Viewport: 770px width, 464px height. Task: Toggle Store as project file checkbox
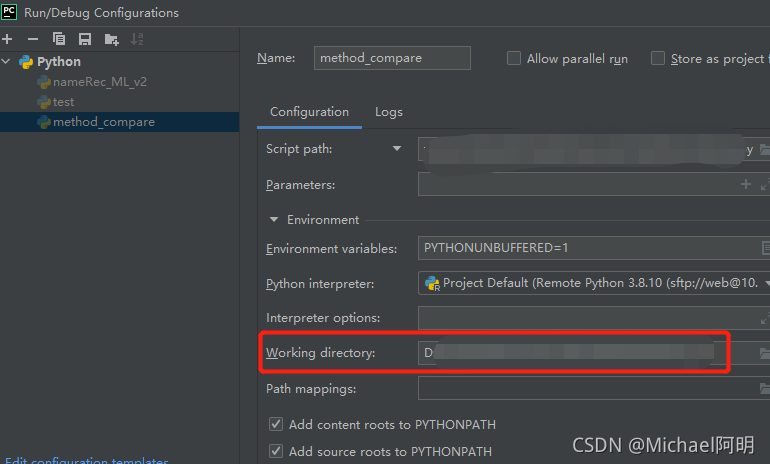[658, 58]
